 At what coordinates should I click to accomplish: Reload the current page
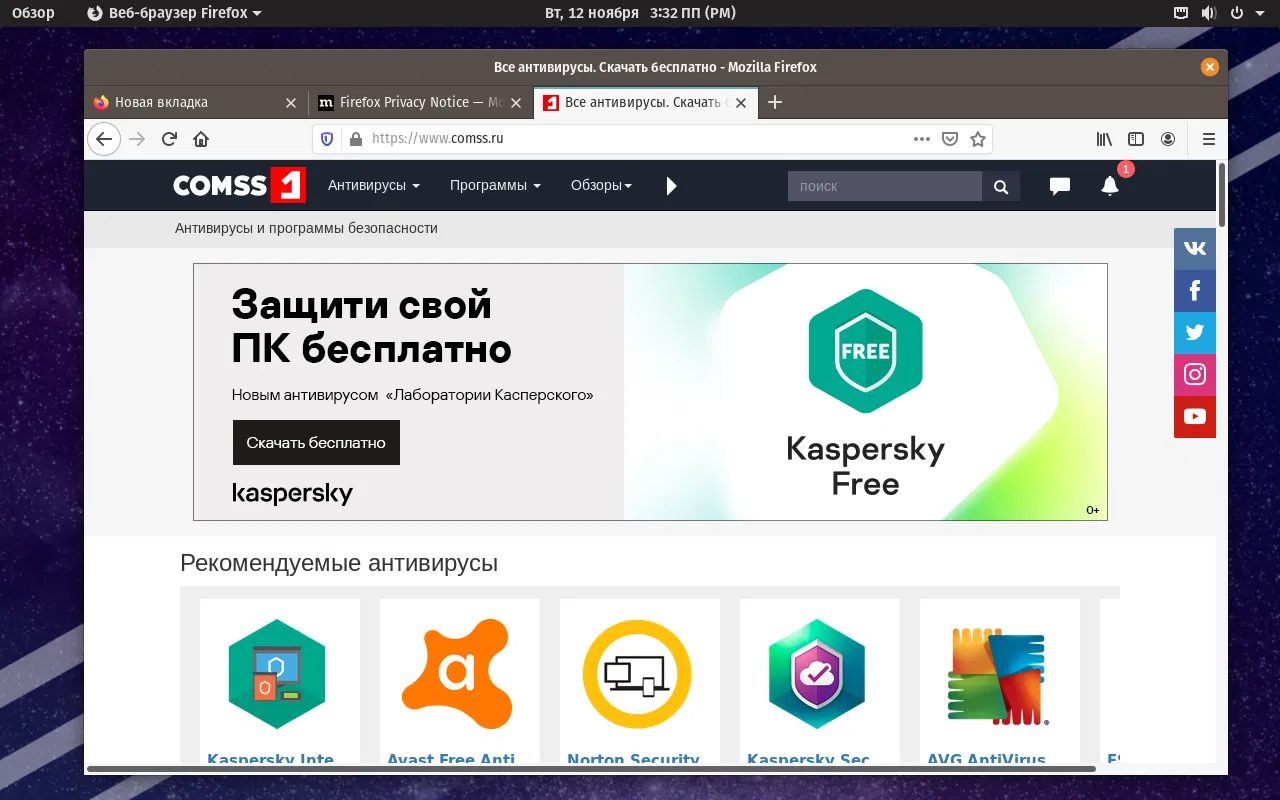pyautogui.click(x=169, y=139)
